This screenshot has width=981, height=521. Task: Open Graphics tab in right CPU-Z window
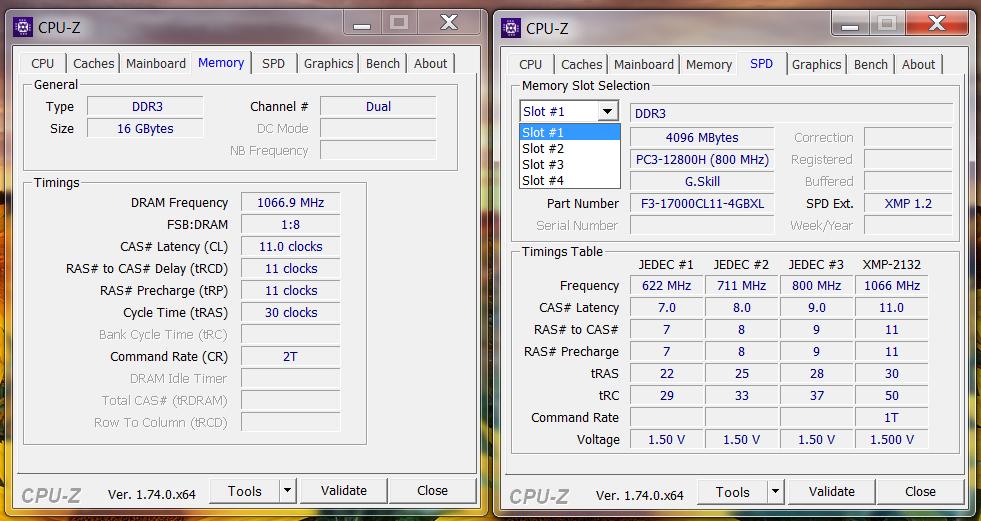tap(816, 64)
